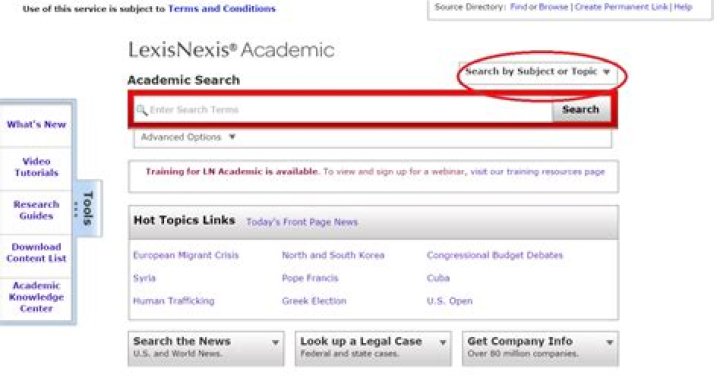
Task: Open the Help link
Action: click(683, 7)
